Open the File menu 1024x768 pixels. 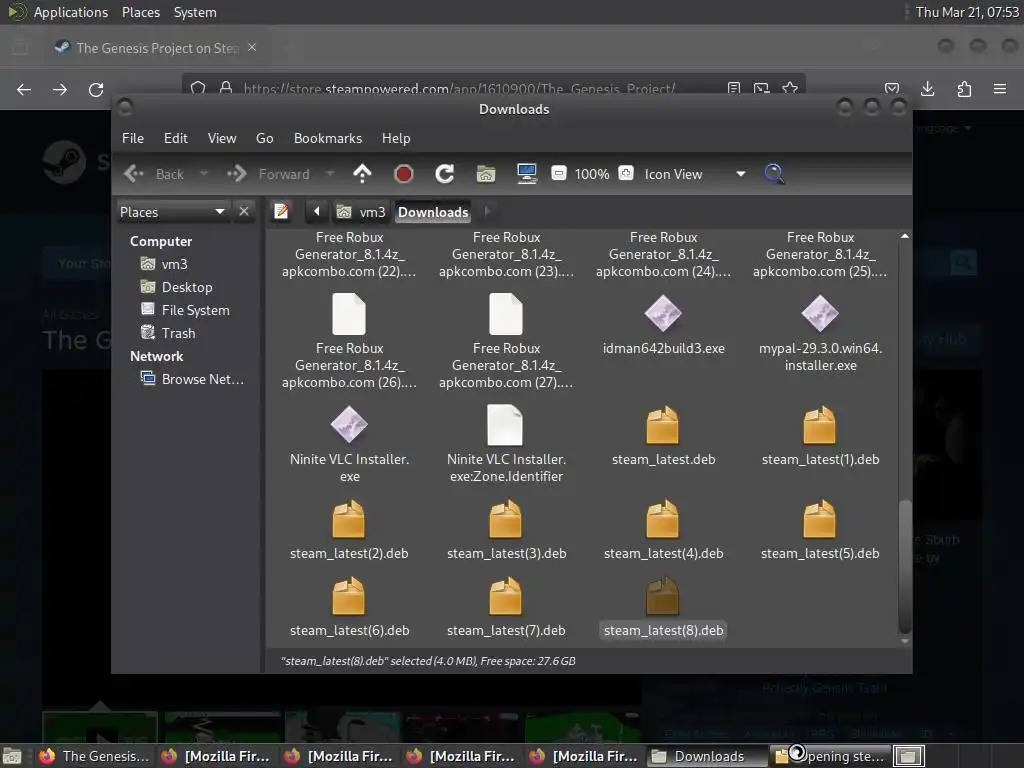(133, 138)
